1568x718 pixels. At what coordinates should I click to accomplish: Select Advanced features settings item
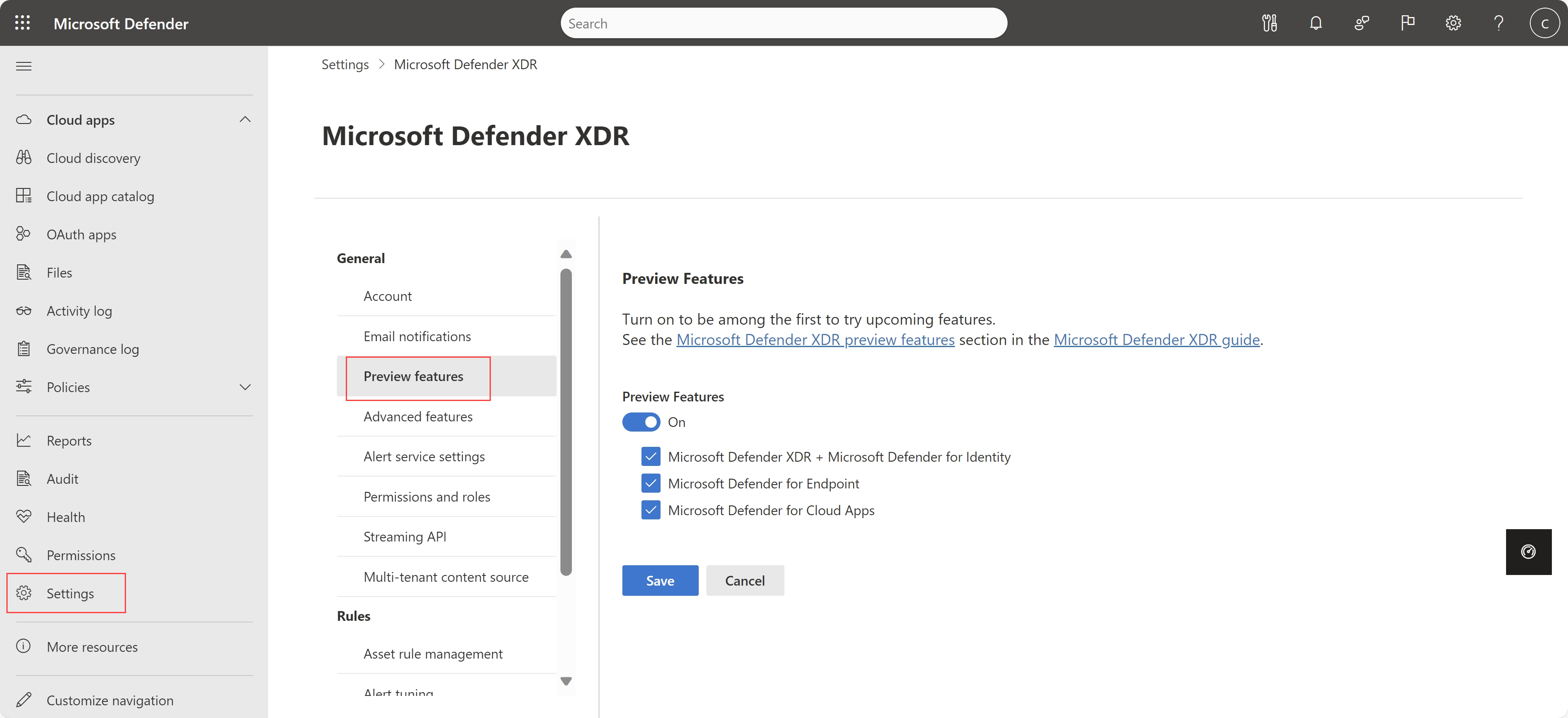click(x=418, y=416)
